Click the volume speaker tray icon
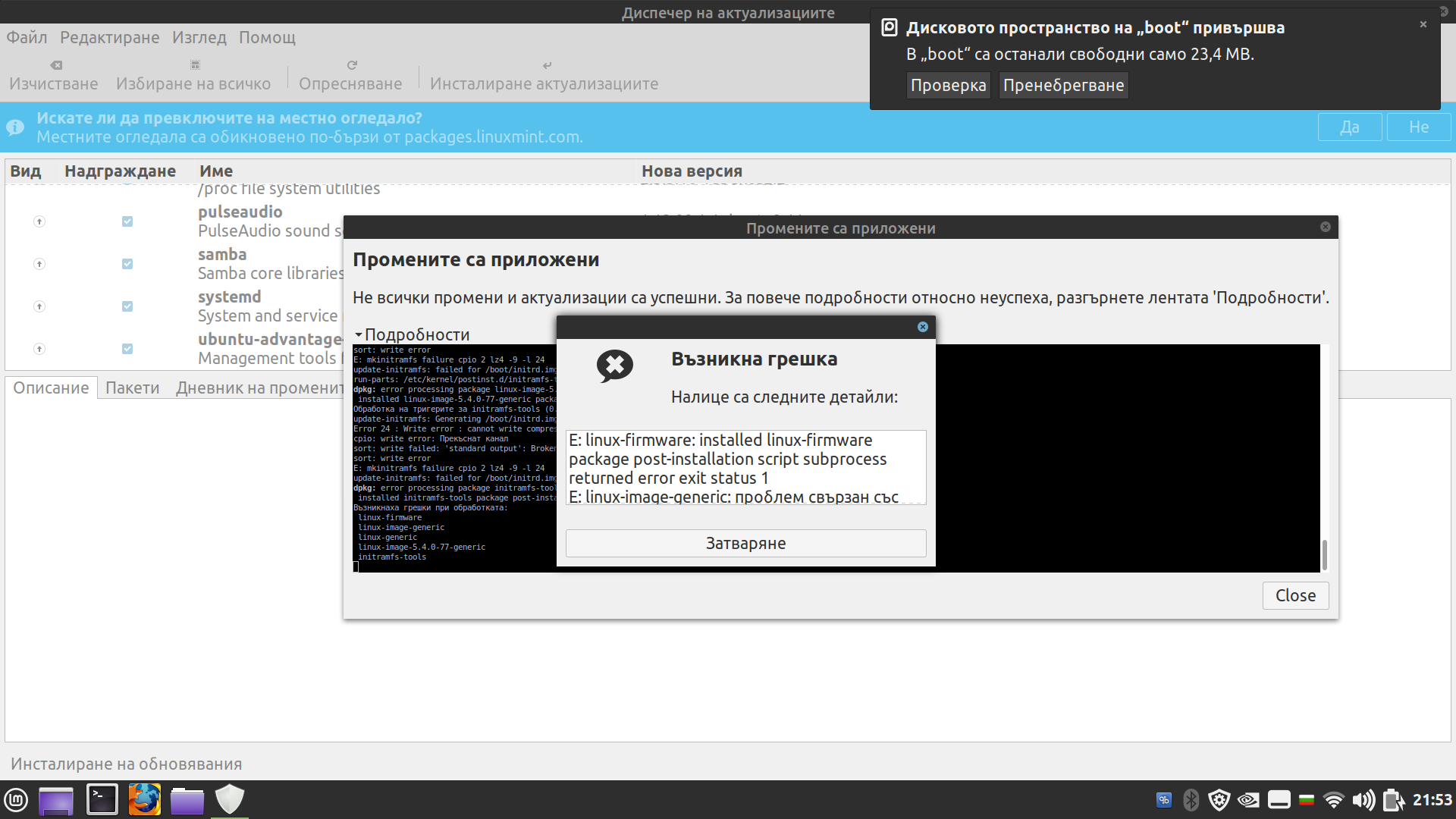 pos(1363,800)
